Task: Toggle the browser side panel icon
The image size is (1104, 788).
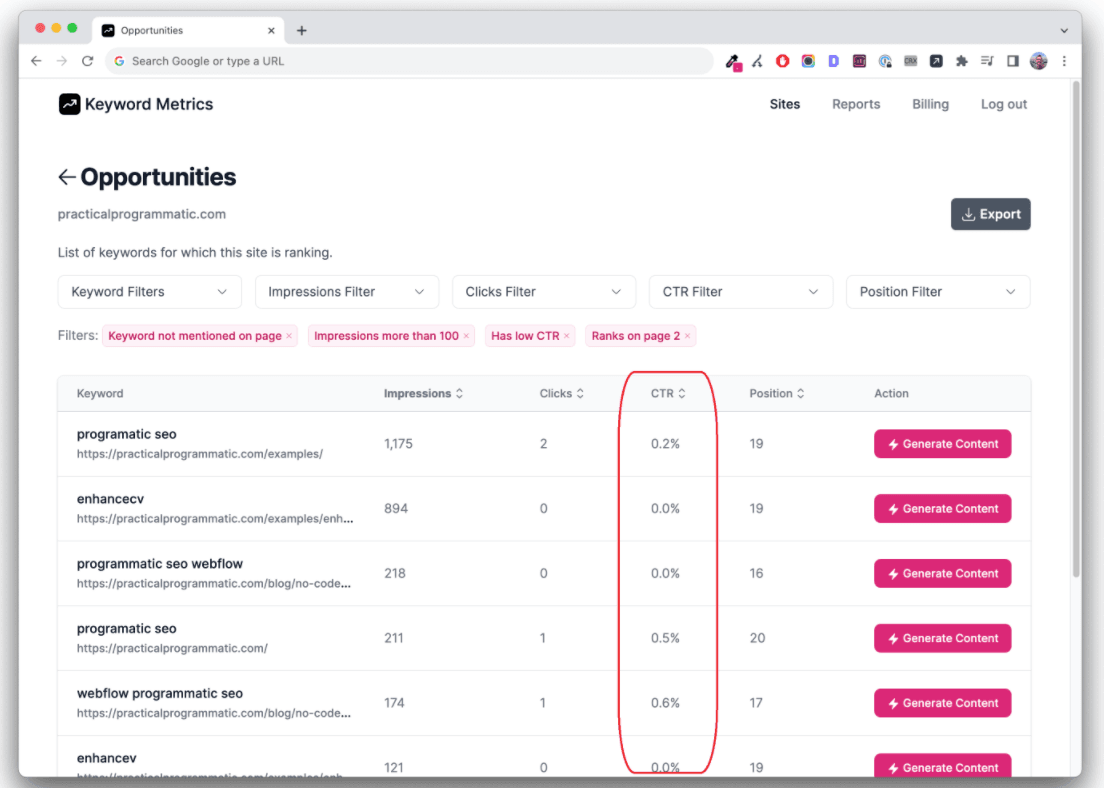Action: tap(1012, 61)
